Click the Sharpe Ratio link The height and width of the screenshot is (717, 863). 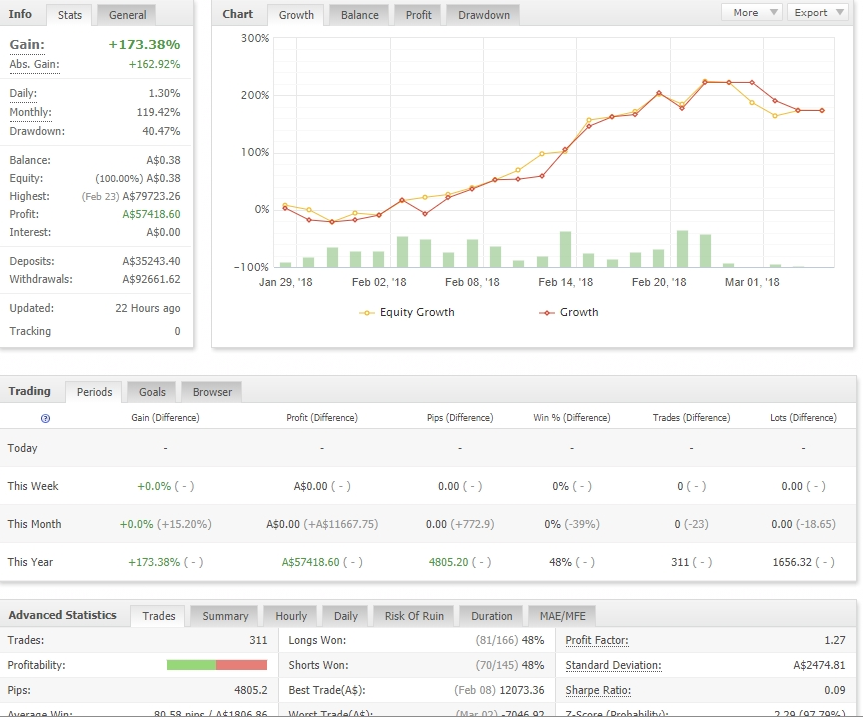(598, 690)
